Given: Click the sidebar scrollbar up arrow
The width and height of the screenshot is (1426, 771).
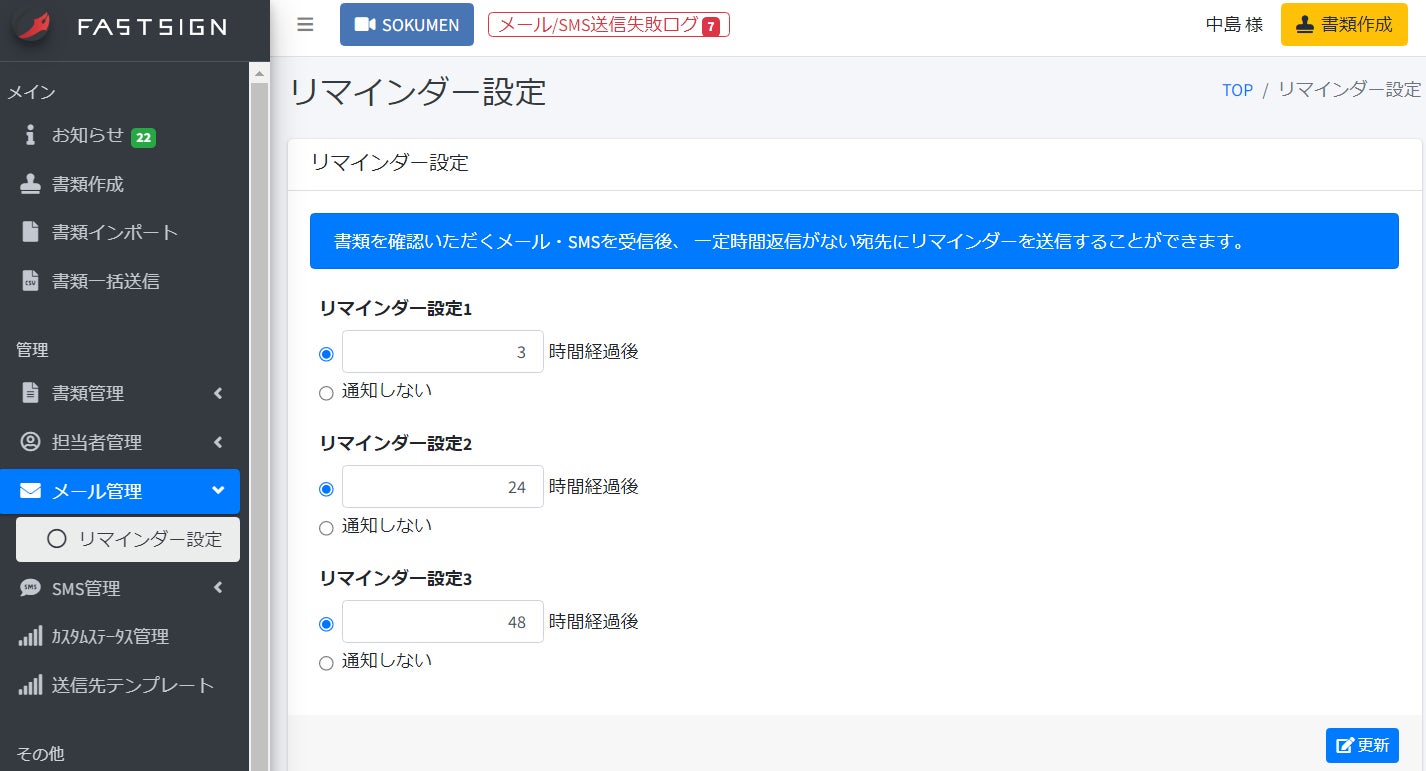Looking at the screenshot, I should coord(259,73).
